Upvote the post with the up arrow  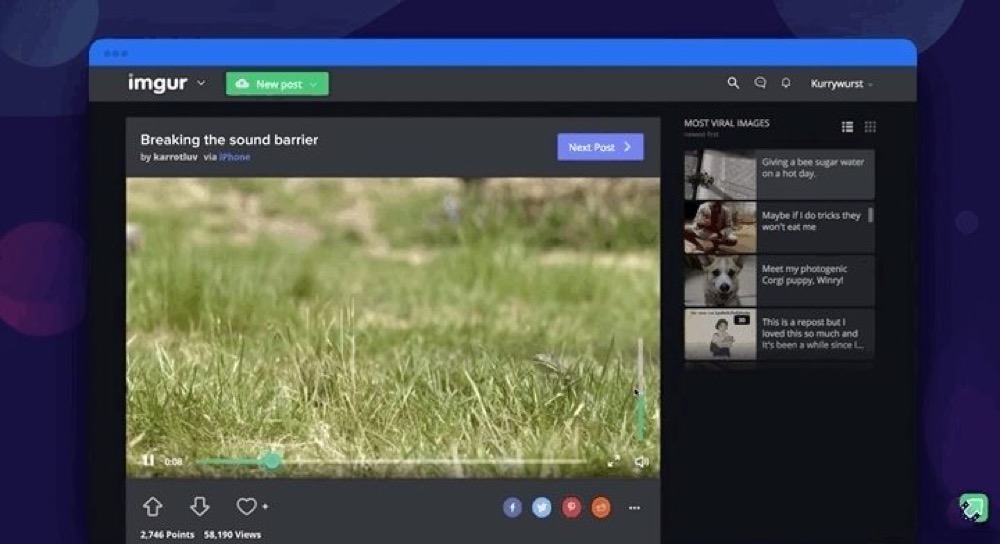(152, 507)
